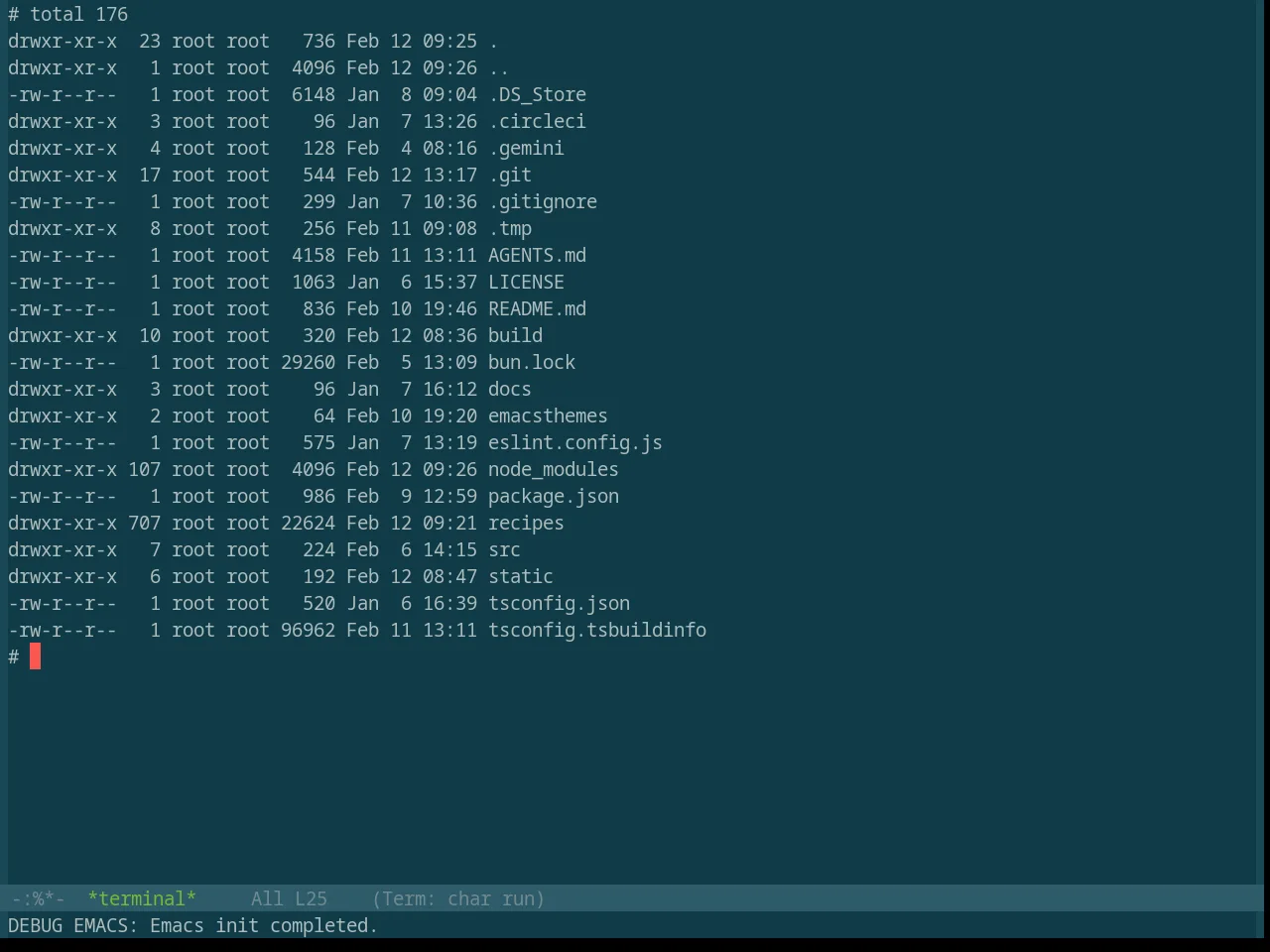Click the LICENSE file name

tap(526, 282)
